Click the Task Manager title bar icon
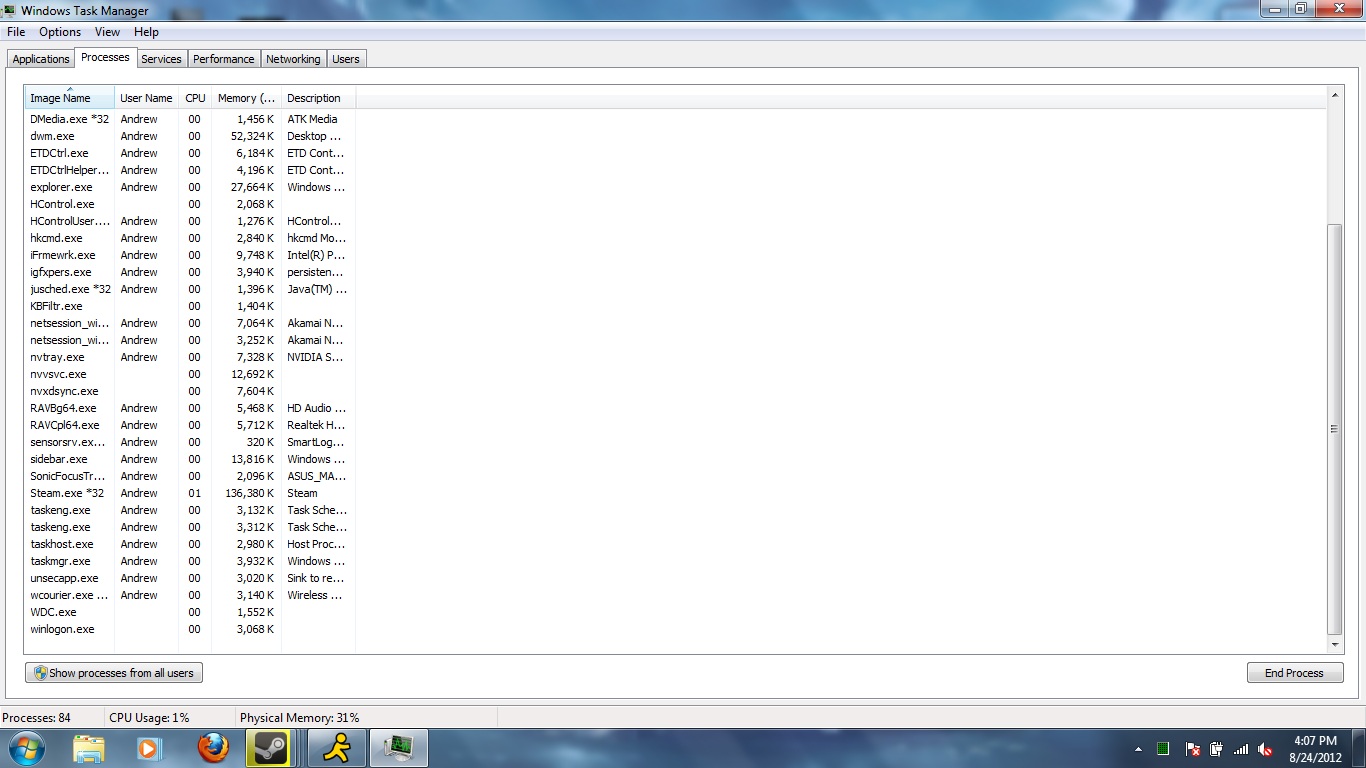Image resolution: width=1366 pixels, height=768 pixels. [8, 10]
